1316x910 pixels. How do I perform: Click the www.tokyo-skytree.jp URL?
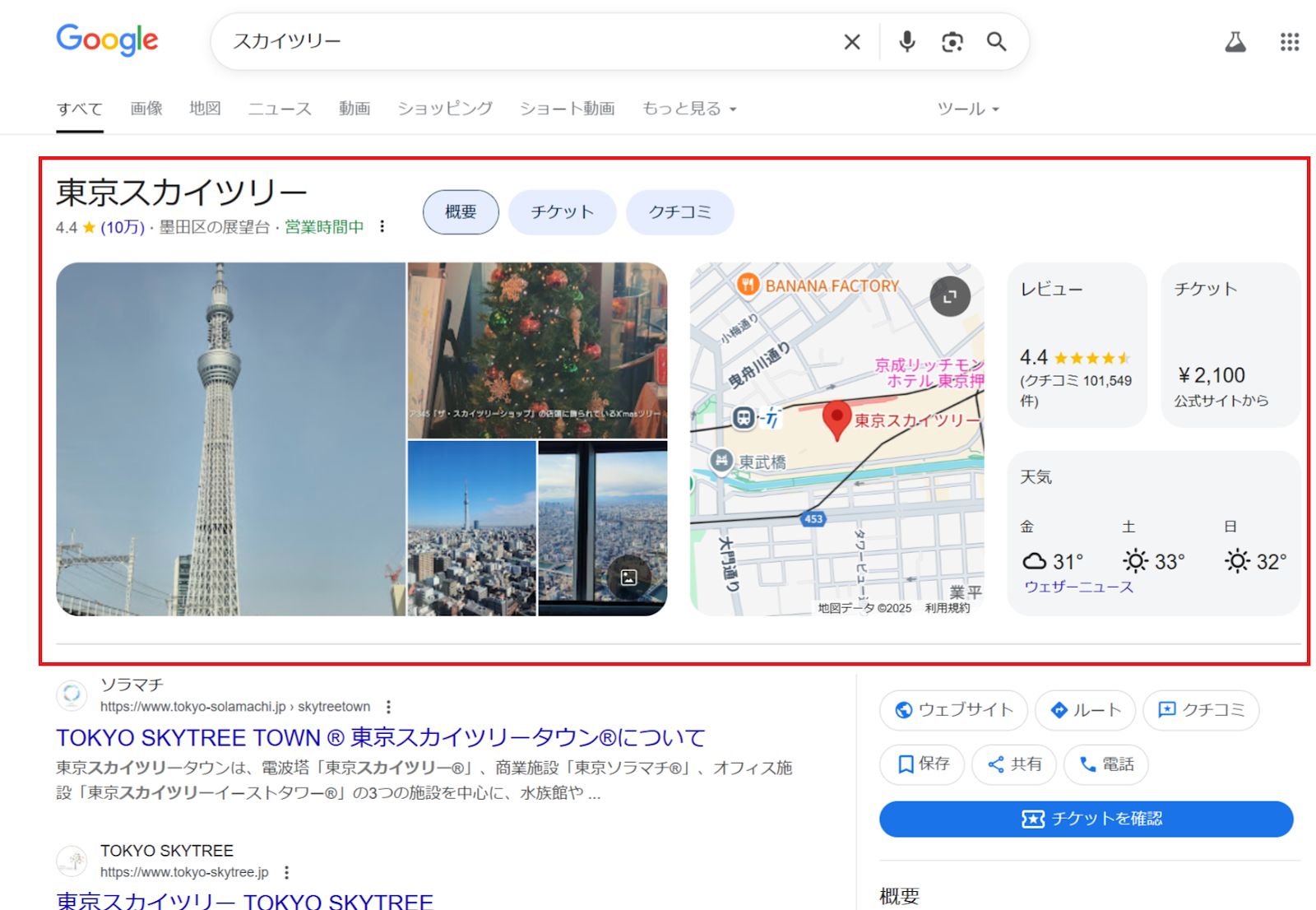[x=184, y=872]
